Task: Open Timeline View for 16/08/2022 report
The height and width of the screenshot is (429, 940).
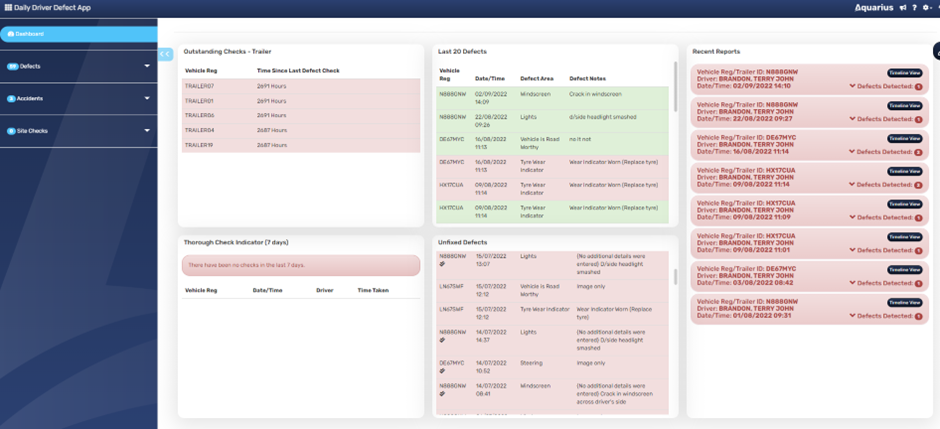Action: click(x=904, y=139)
